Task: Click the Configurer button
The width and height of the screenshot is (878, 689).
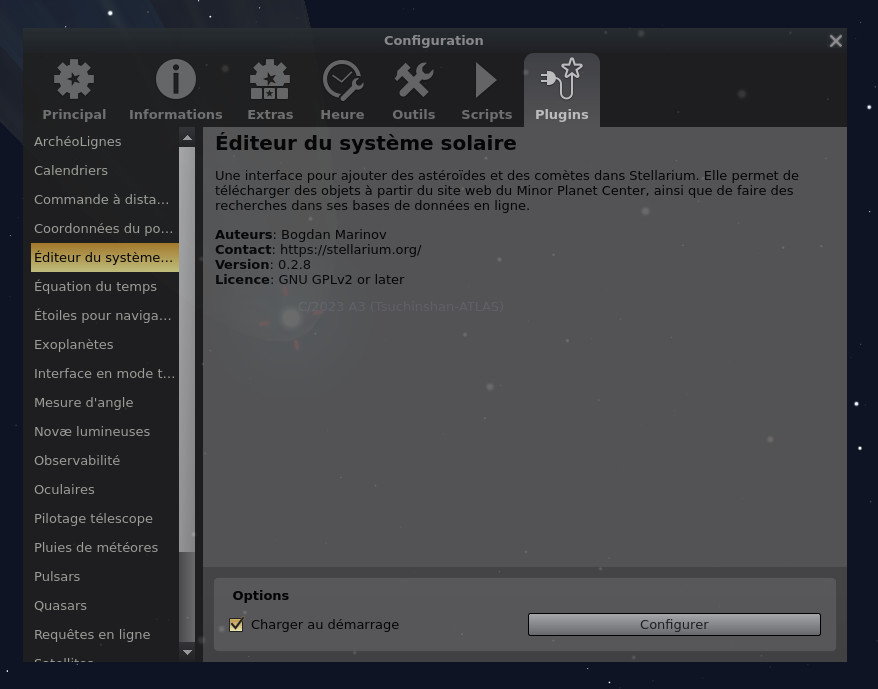Action: (674, 625)
